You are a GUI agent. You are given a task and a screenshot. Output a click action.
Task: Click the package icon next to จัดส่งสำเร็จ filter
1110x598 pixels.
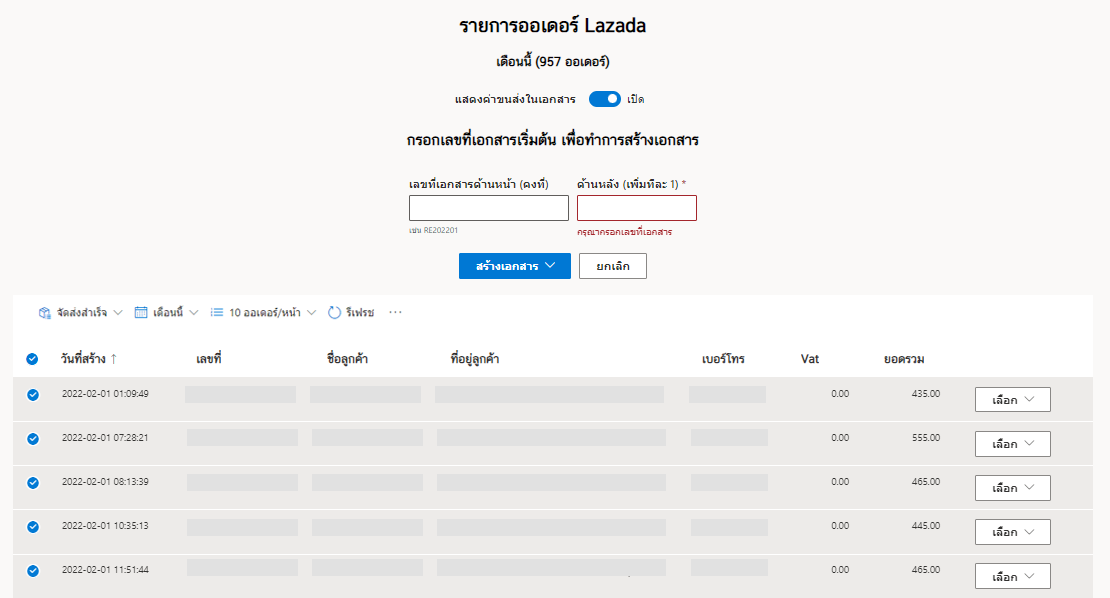[44, 312]
